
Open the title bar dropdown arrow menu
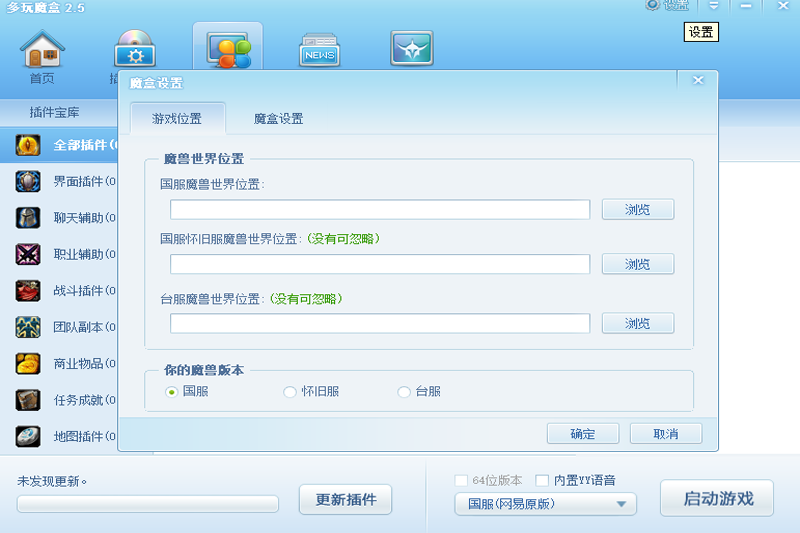(x=714, y=6)
